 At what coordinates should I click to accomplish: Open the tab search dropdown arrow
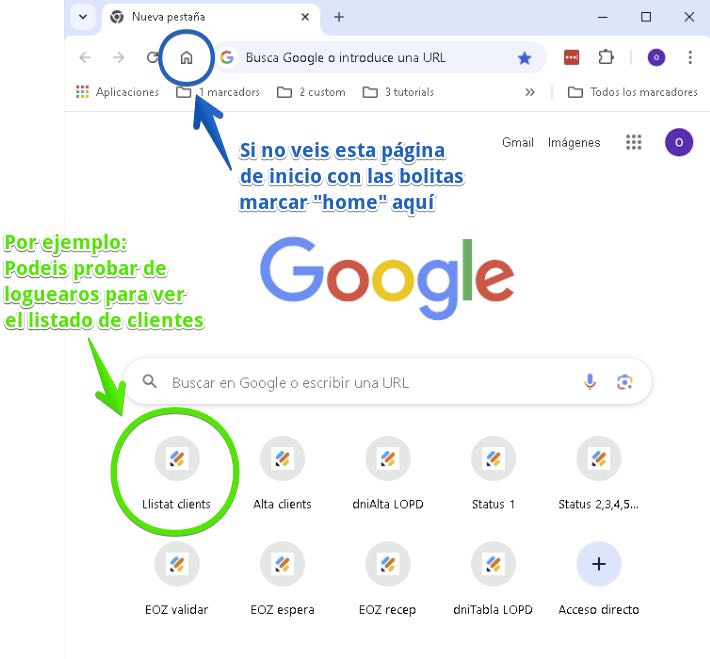click(83, 17)
